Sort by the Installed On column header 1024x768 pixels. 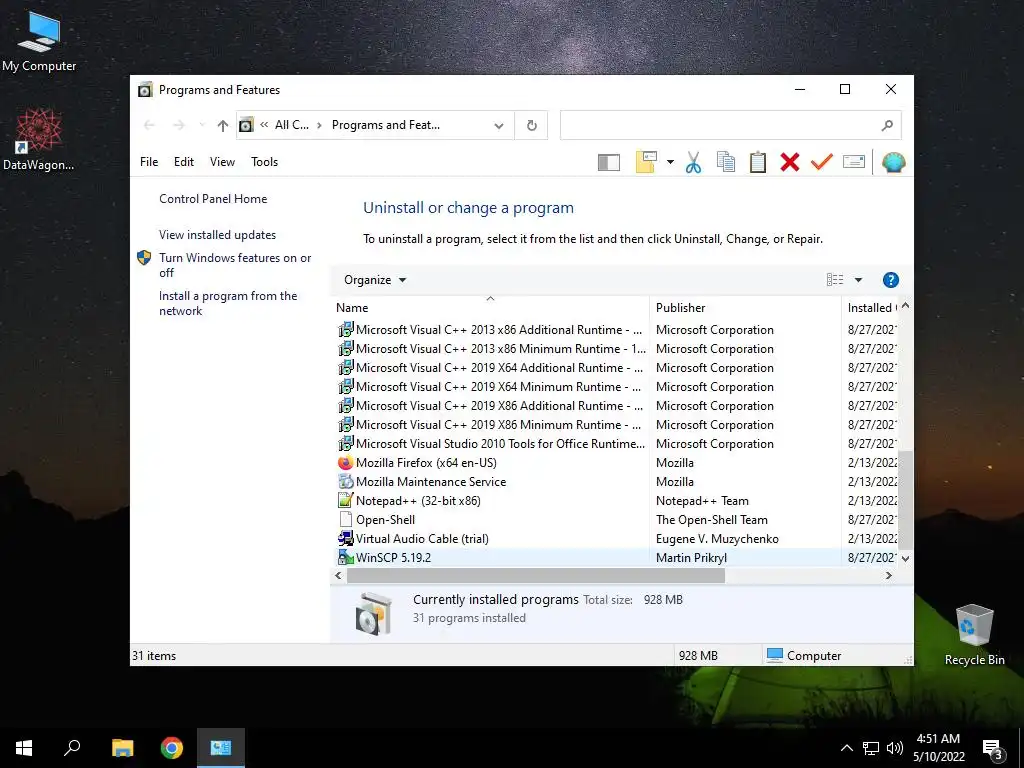pyautogui.click(x=869, y=308)
